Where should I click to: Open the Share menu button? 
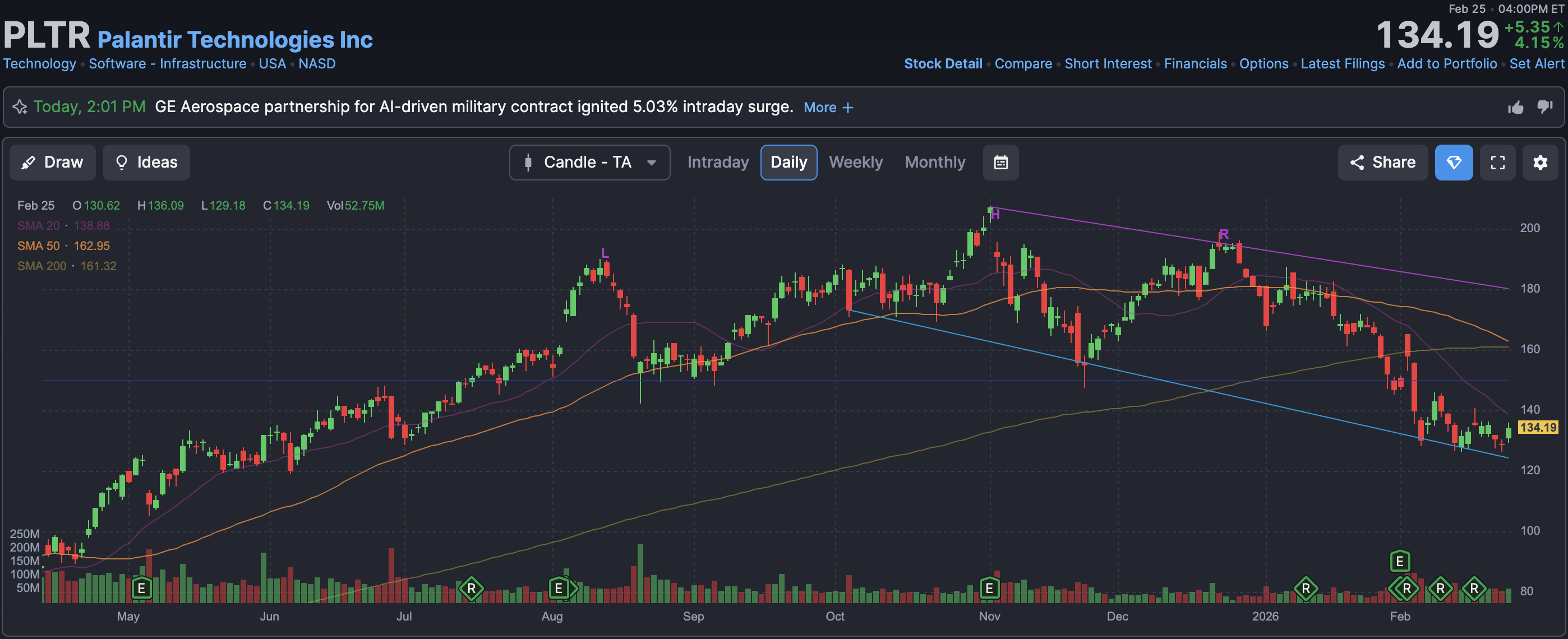(x=1382, y=163)
